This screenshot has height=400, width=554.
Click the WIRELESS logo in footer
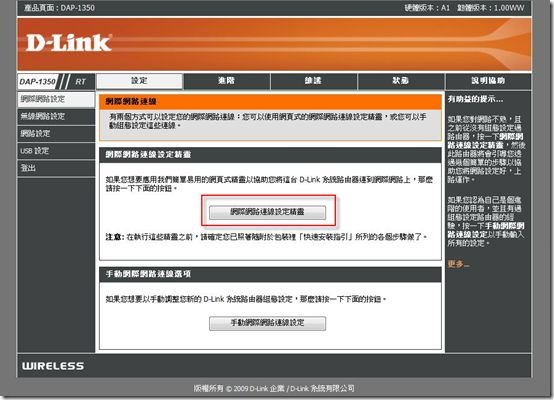point(53,366)
